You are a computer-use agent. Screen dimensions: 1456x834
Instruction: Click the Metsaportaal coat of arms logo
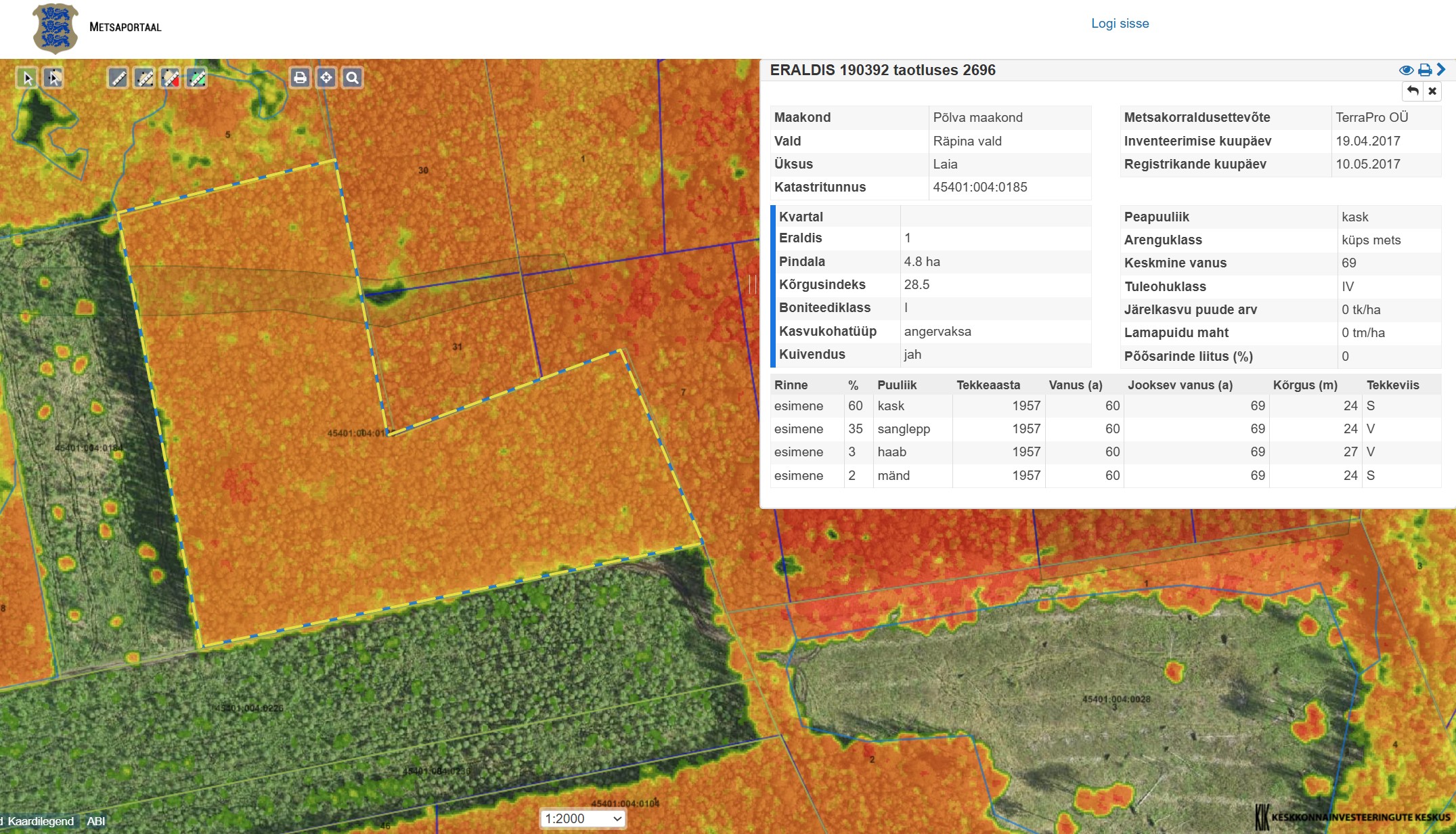(56, 28)
